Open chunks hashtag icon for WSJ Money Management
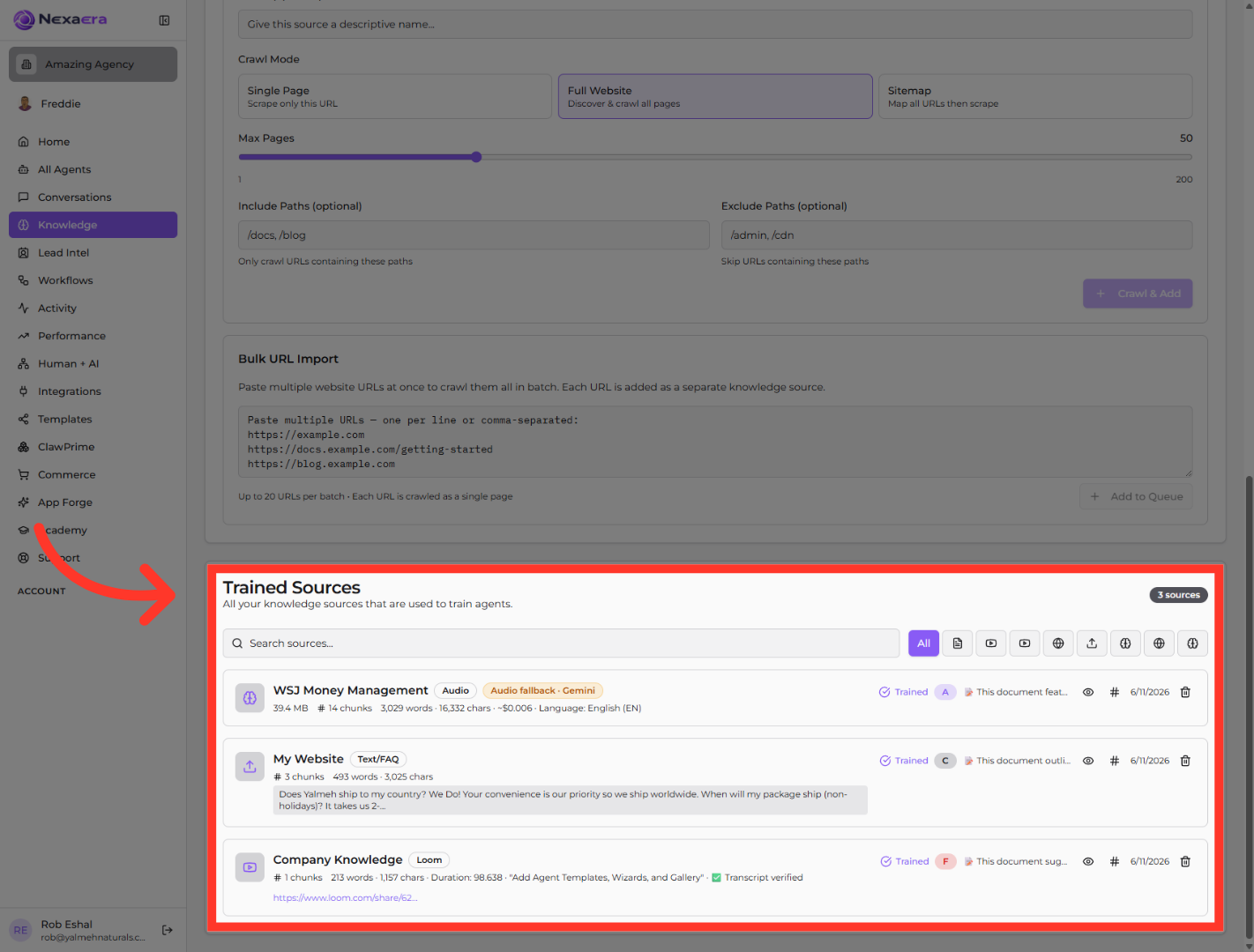Screen dimensions: 1254x952 (x=1115, y=692)
